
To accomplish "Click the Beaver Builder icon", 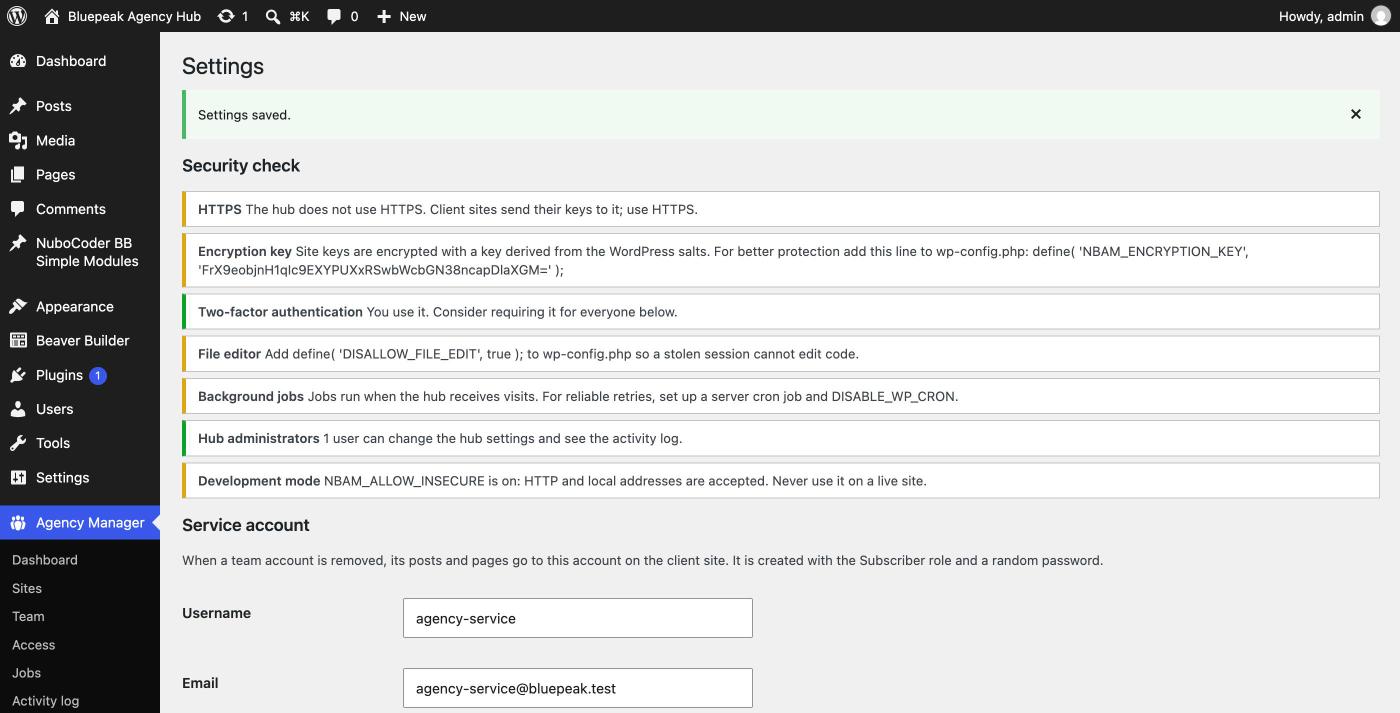I will click(x=18, y=341).
